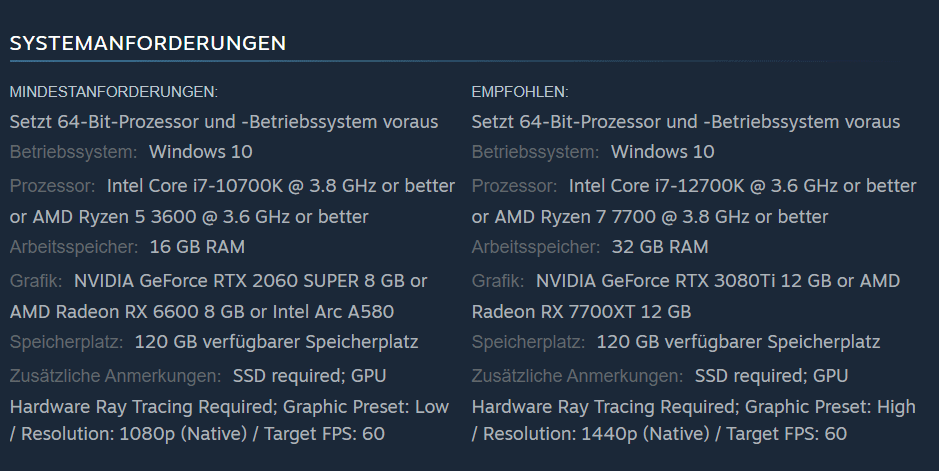Click the Prozessor label in minimum requirements
Screen dimensions: 939x471
pos(52,186)
